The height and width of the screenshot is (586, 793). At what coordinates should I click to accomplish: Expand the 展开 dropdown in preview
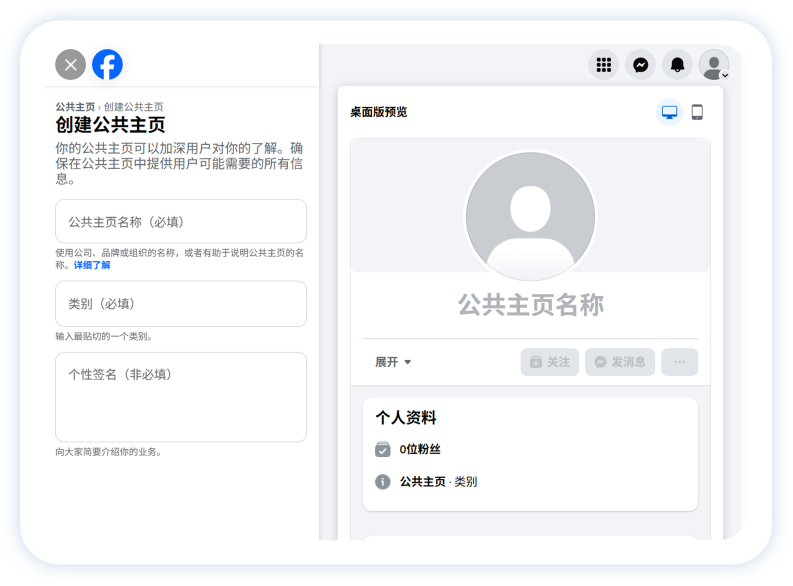(393, 362)
